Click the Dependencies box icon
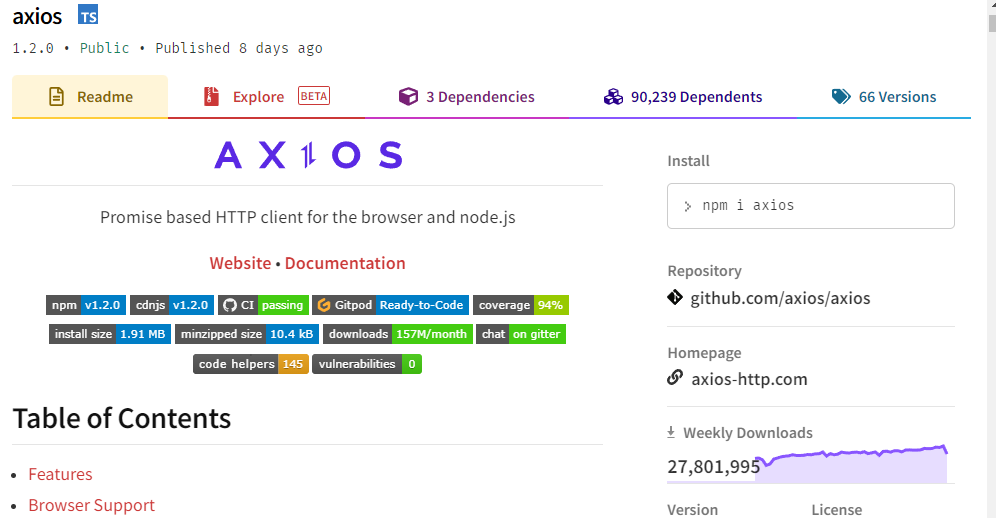This screenshot has height=518, width=996. click(x=408, y=97)
